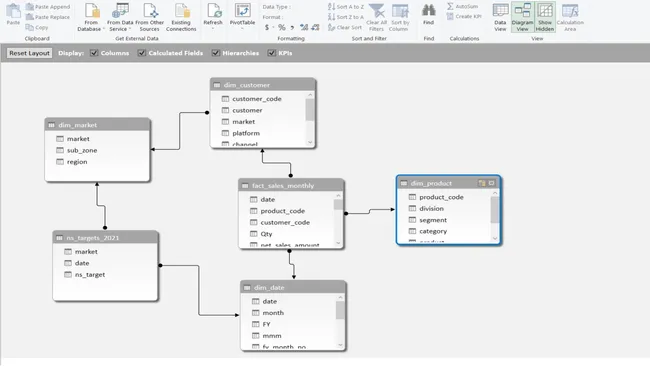The height and width of the screenshot is (366, 650).
Task: Open the Find binoculars tool
Action: coord(429,15)
